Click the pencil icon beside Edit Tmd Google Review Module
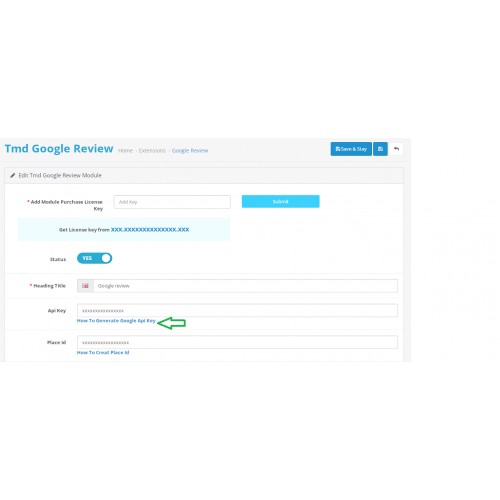Screen dimensions: 500x500 pyautogui.click(x=13, y=175)
